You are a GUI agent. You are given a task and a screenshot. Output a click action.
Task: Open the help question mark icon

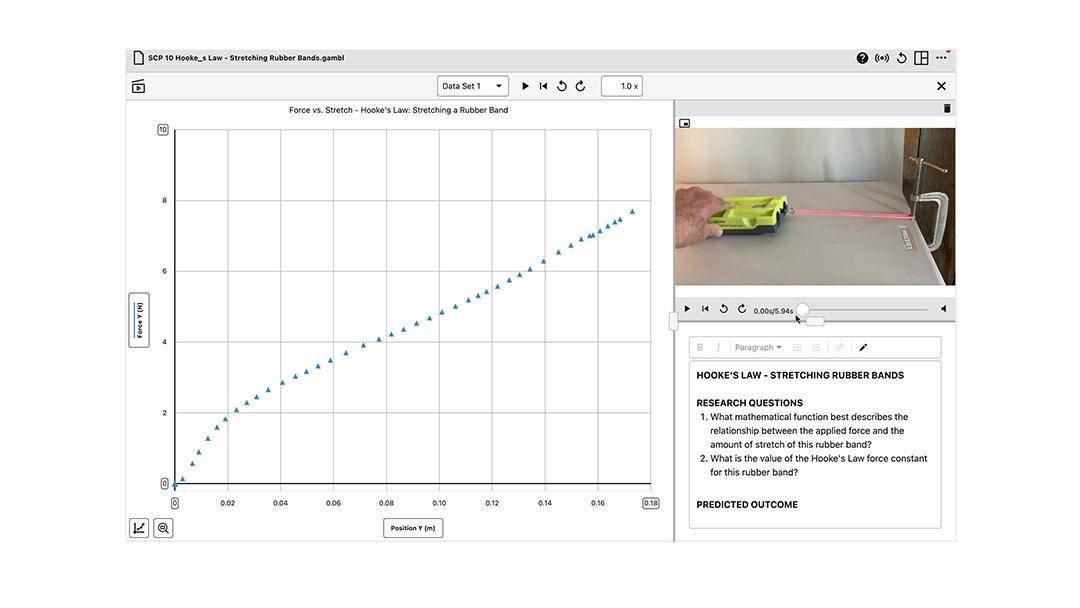tap(862, 58)
